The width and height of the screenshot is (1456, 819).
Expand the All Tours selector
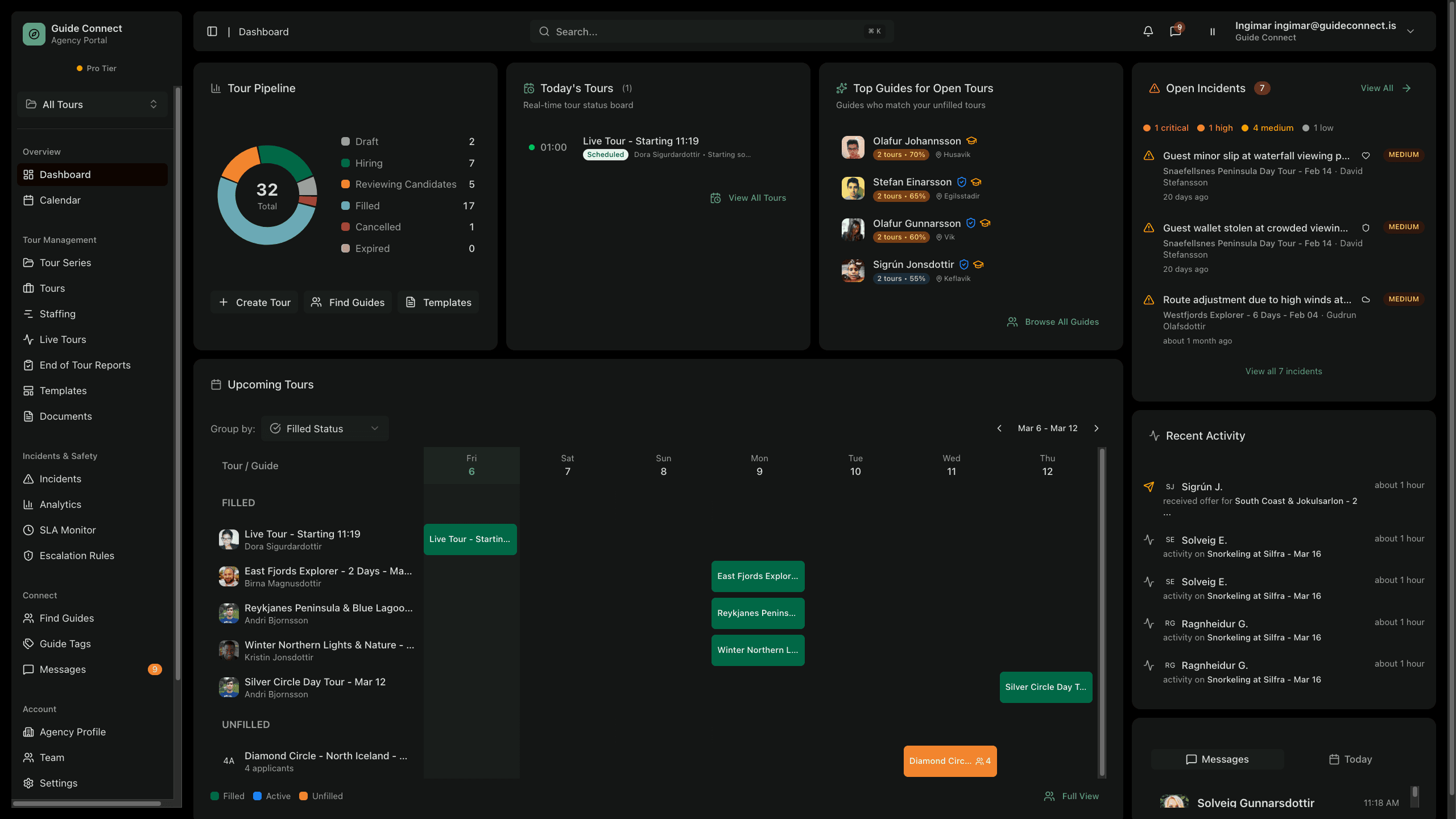point(92,104)
